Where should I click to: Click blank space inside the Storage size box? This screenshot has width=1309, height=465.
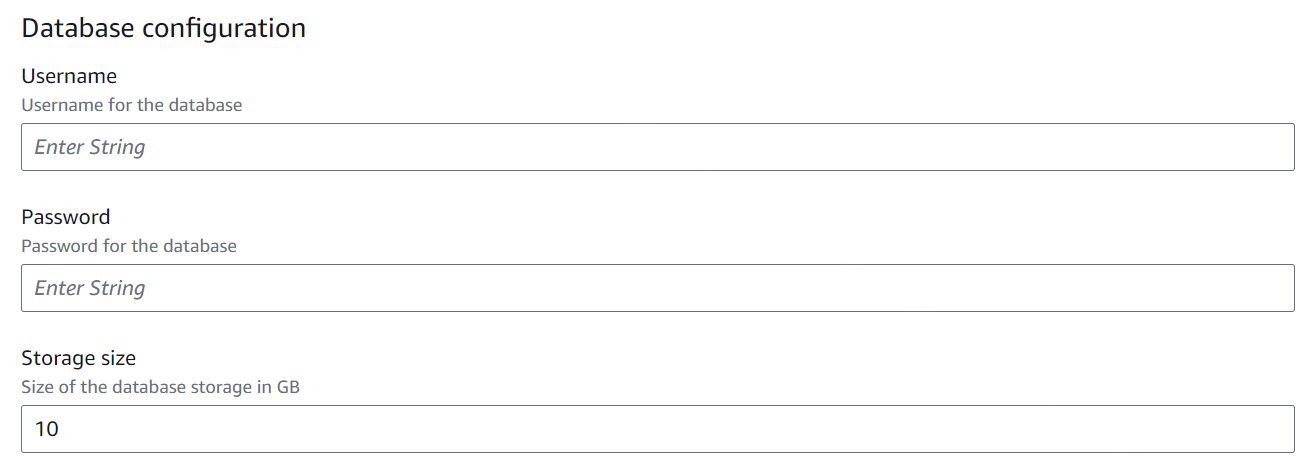pos(700,429)
